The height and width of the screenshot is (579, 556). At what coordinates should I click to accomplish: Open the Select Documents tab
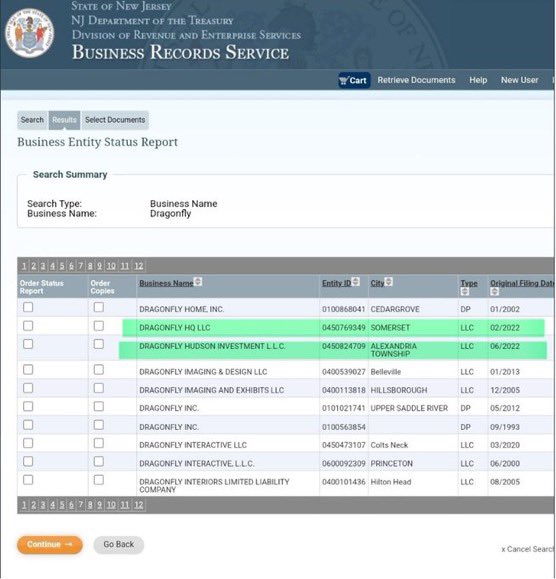115,120
